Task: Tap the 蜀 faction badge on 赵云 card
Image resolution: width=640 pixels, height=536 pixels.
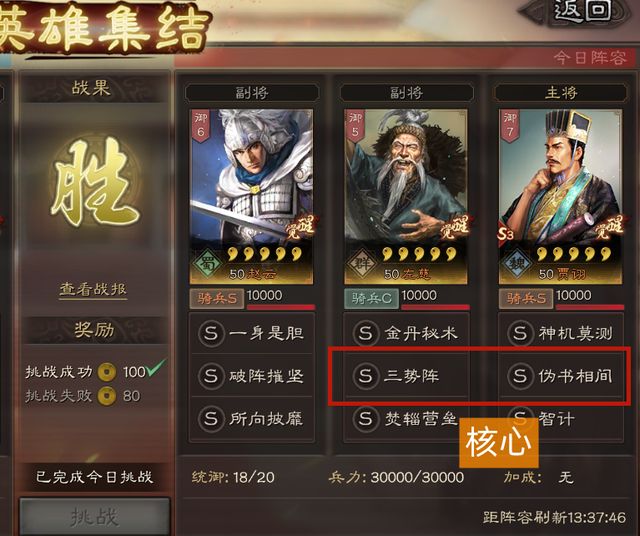Action: coord(207,263)
